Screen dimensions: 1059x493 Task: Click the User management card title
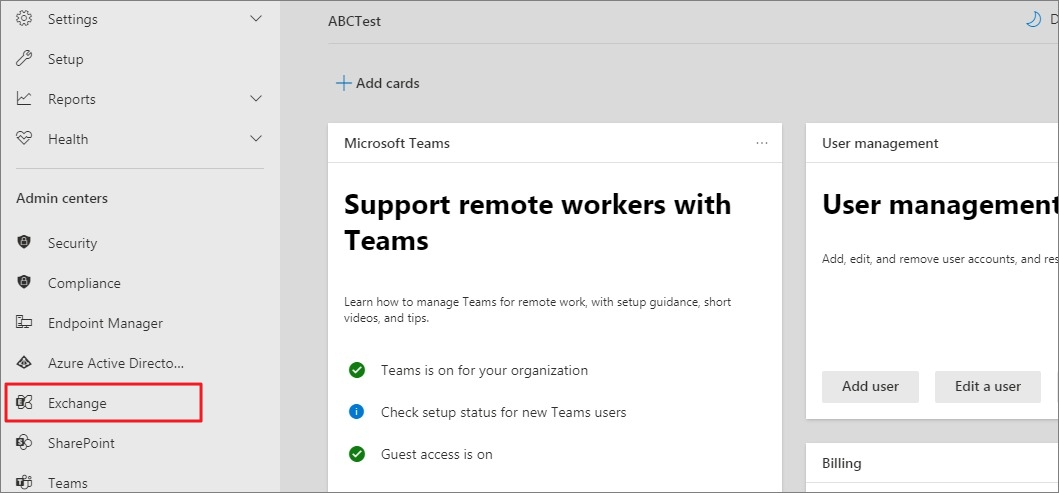[x=880, y=143]
